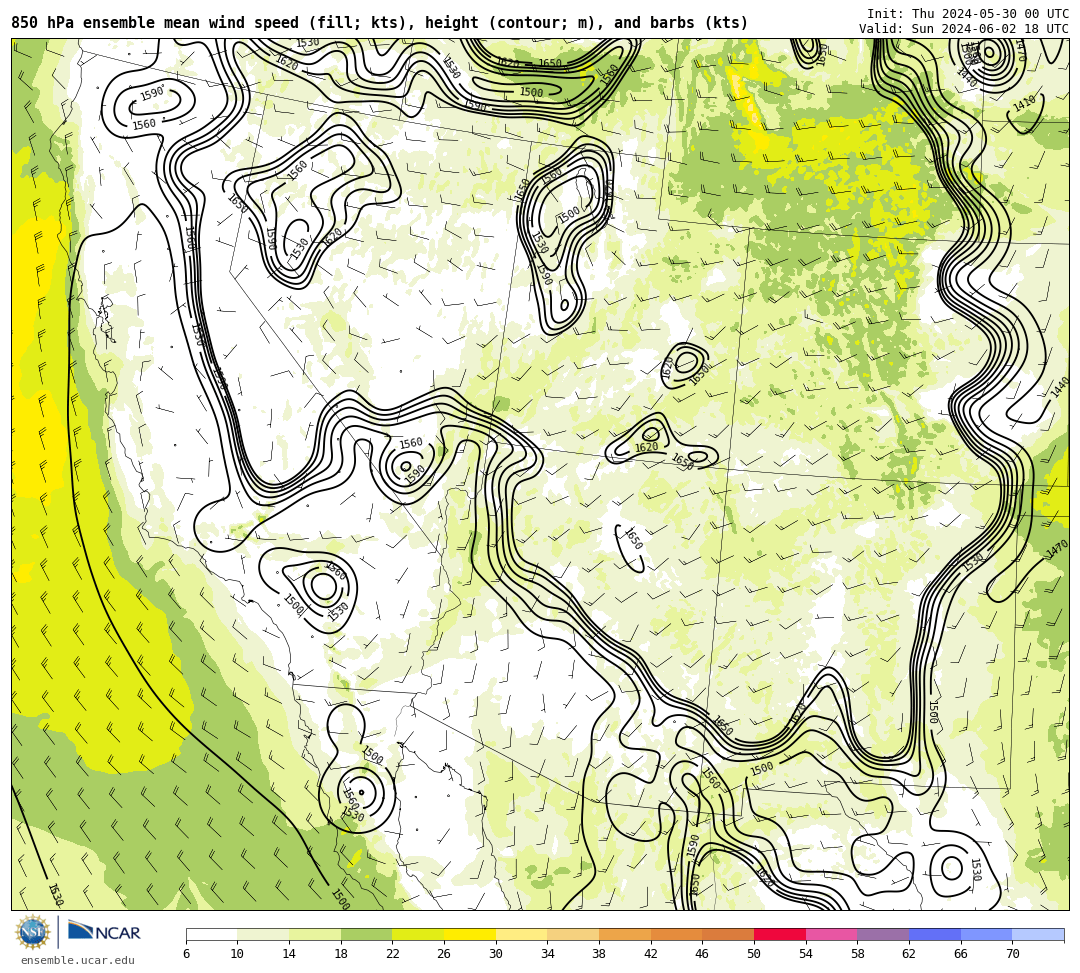Click the Init: Thu 2024-05-30 00 UTC text
The image size is (1080, 973).
968,14
